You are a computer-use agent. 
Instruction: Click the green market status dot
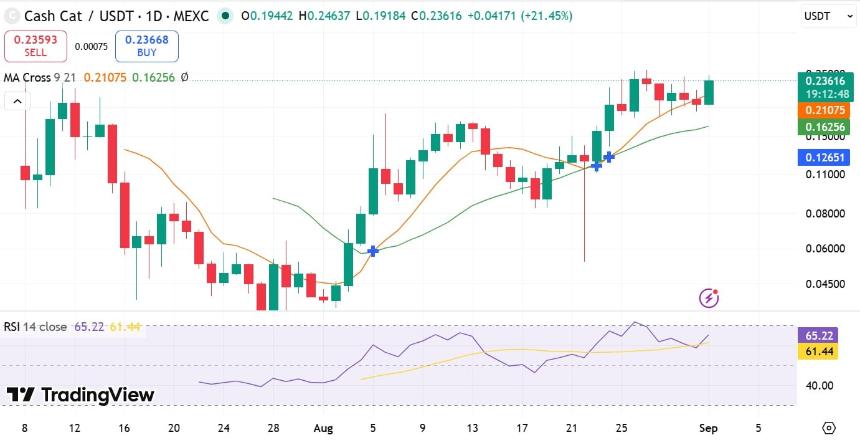coord(225,16)
